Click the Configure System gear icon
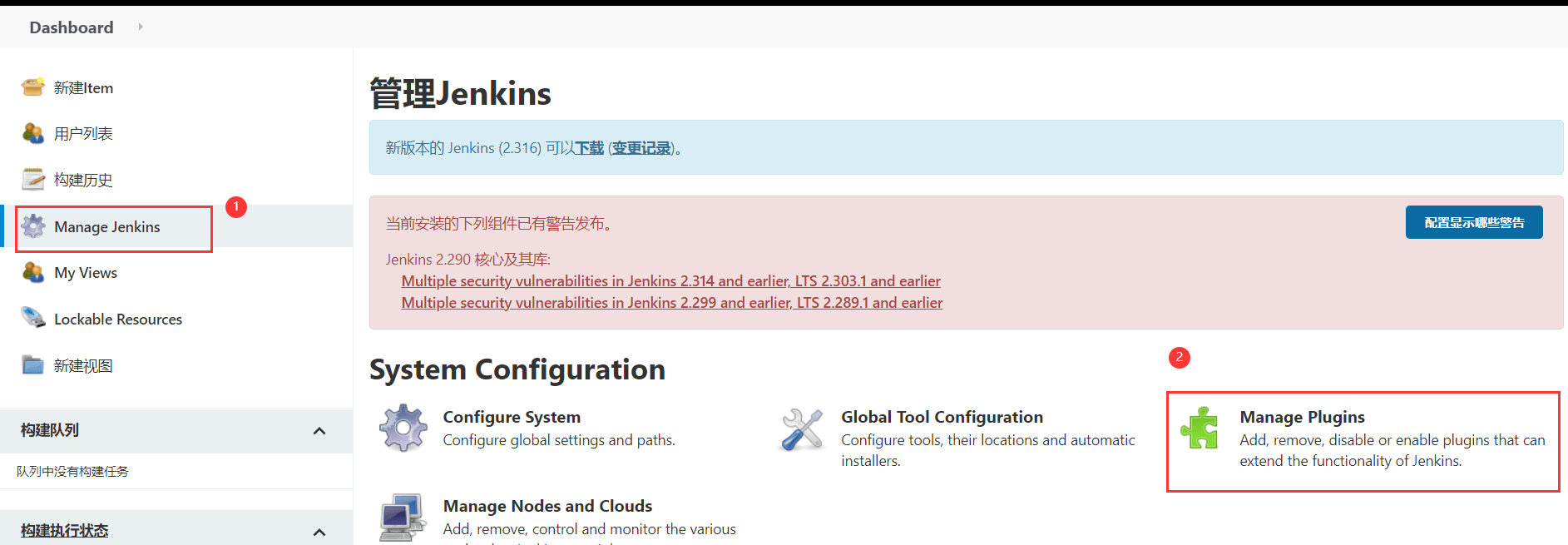 (403, 428)
